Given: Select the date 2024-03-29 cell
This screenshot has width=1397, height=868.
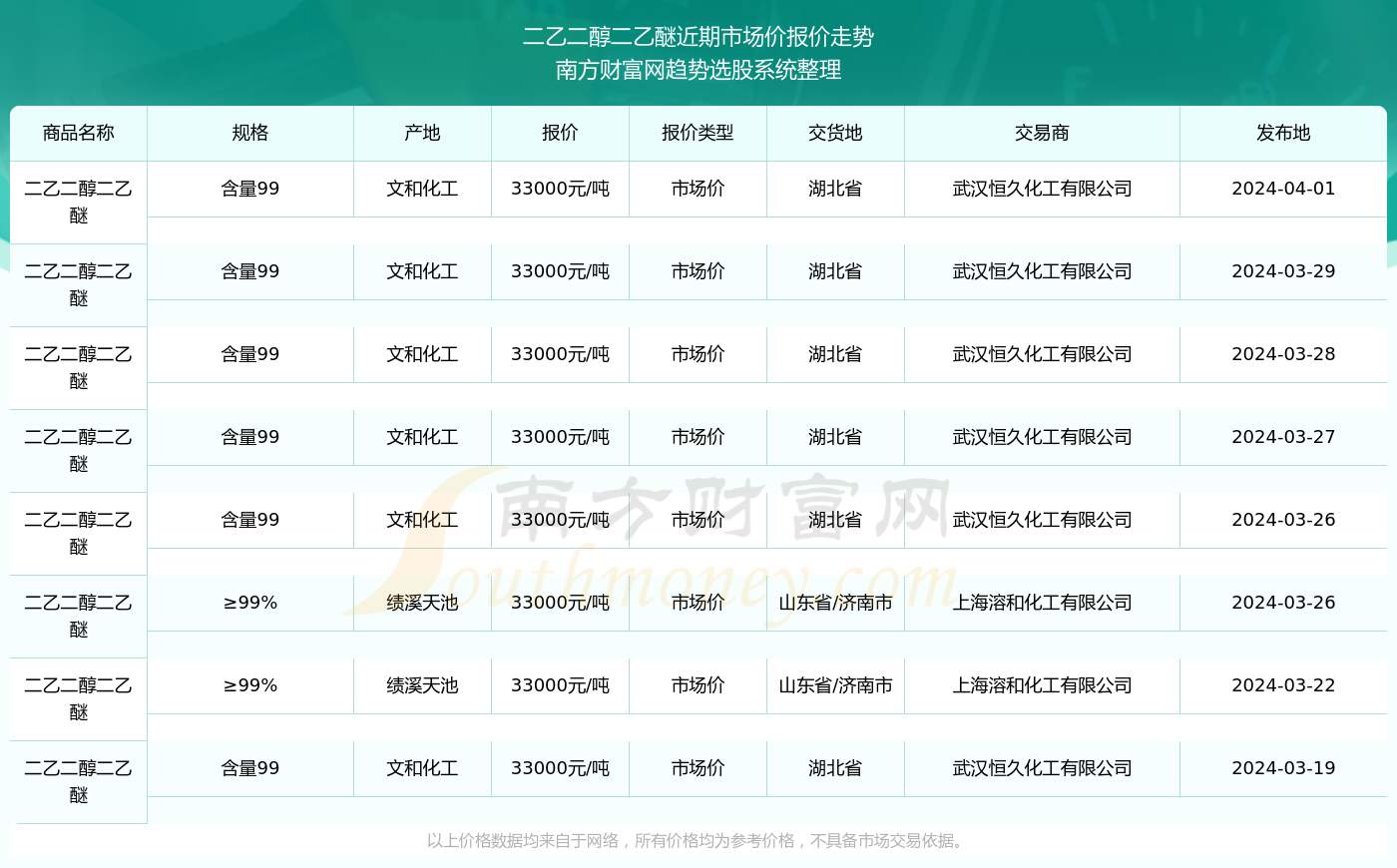Looking at the screenshot, I should coord(1283,271).
